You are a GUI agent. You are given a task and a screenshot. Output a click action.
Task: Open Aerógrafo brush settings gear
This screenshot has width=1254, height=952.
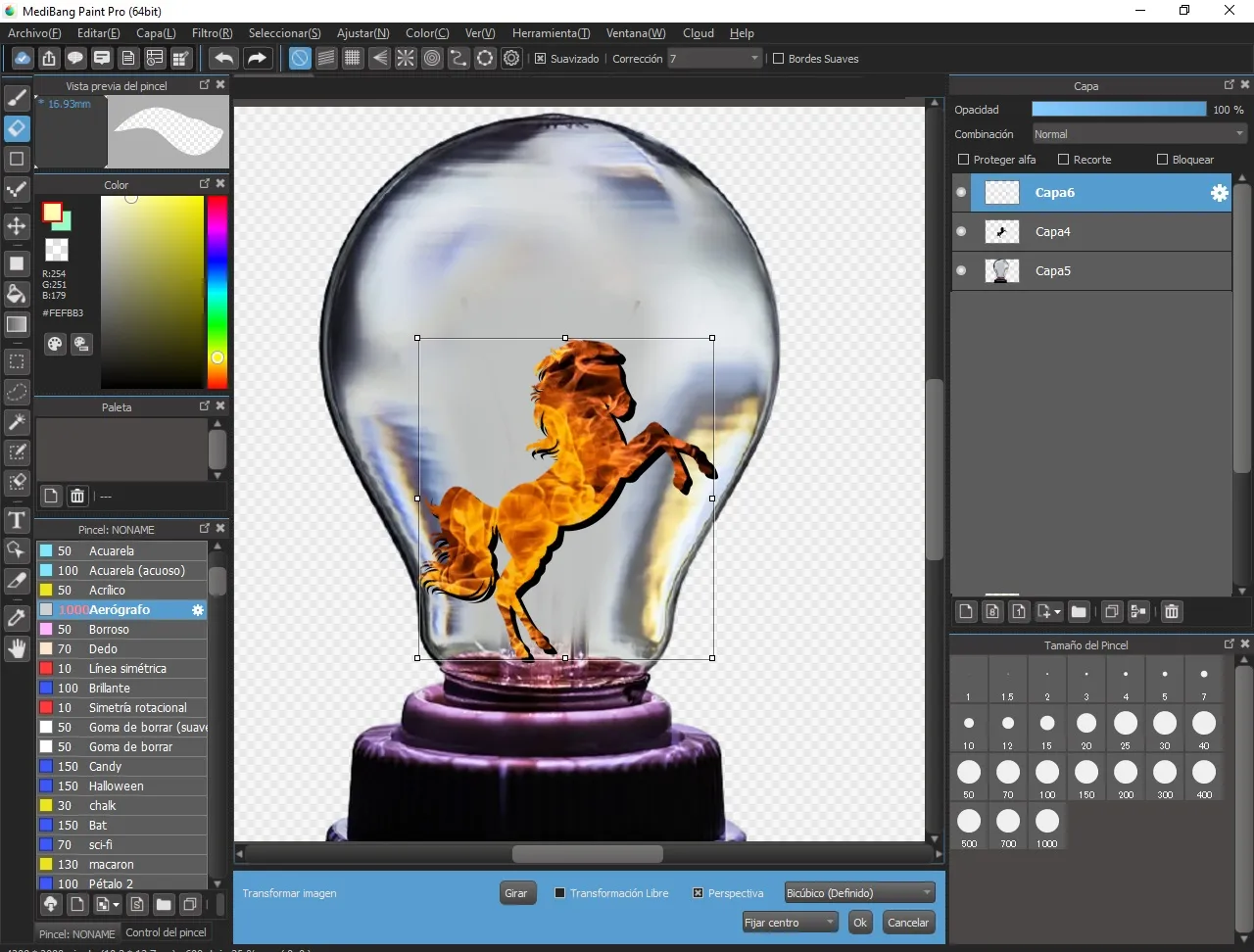tap(198, 610)
